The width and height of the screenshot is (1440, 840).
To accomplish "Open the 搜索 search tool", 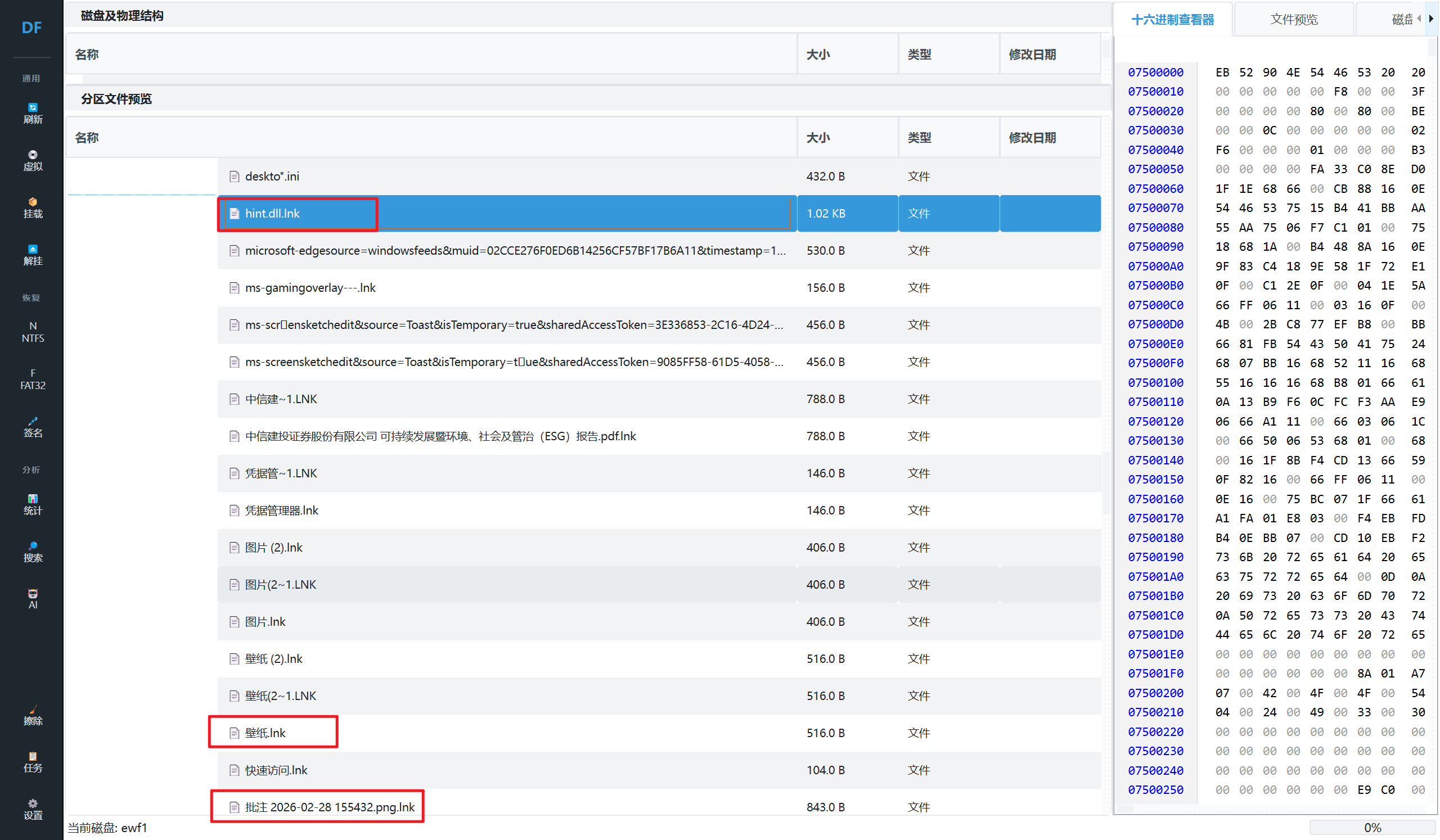I will pyautogui.click(x=33, y=552).
